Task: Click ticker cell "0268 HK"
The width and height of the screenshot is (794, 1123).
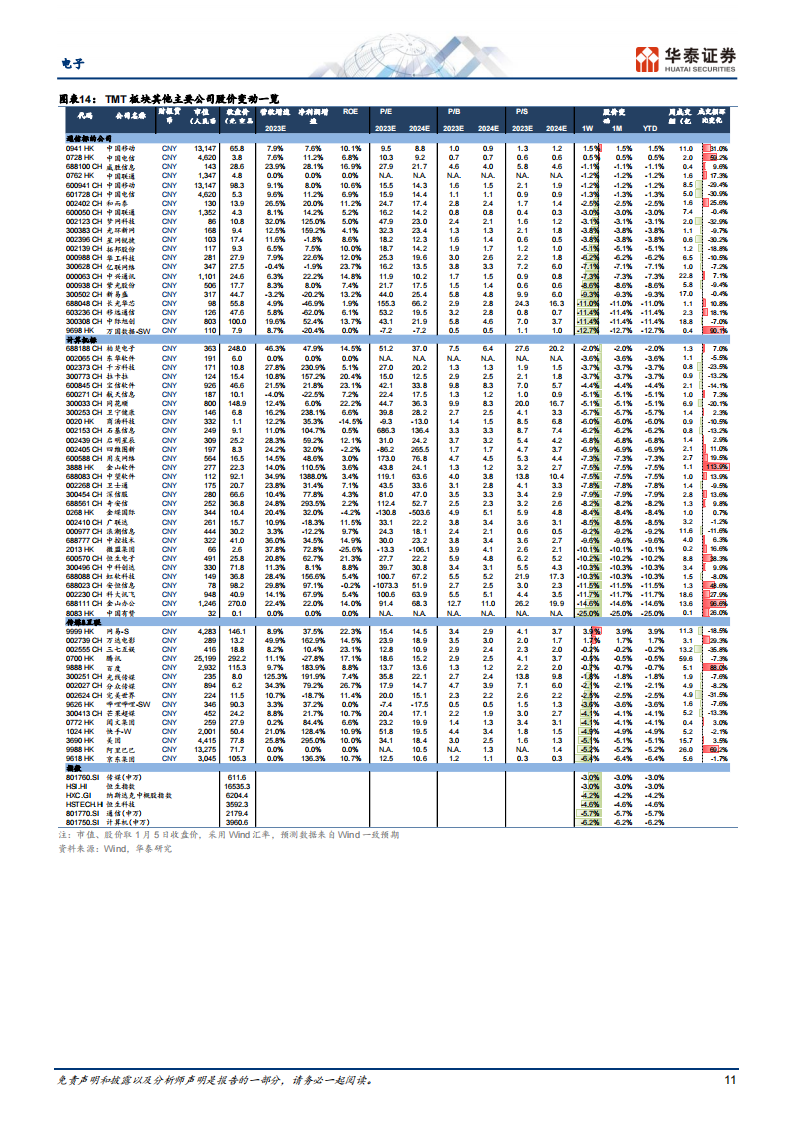Action: pos(79,513)
